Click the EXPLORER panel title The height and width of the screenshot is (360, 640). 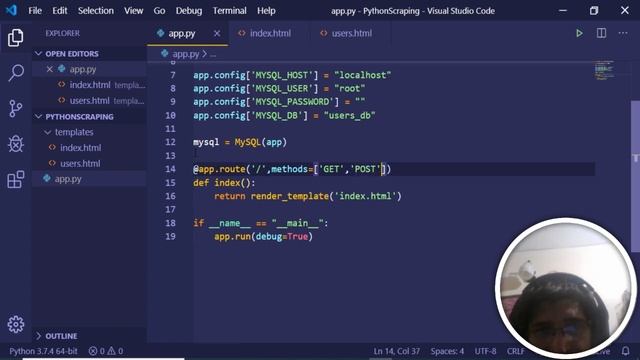(x=62, y=33)
